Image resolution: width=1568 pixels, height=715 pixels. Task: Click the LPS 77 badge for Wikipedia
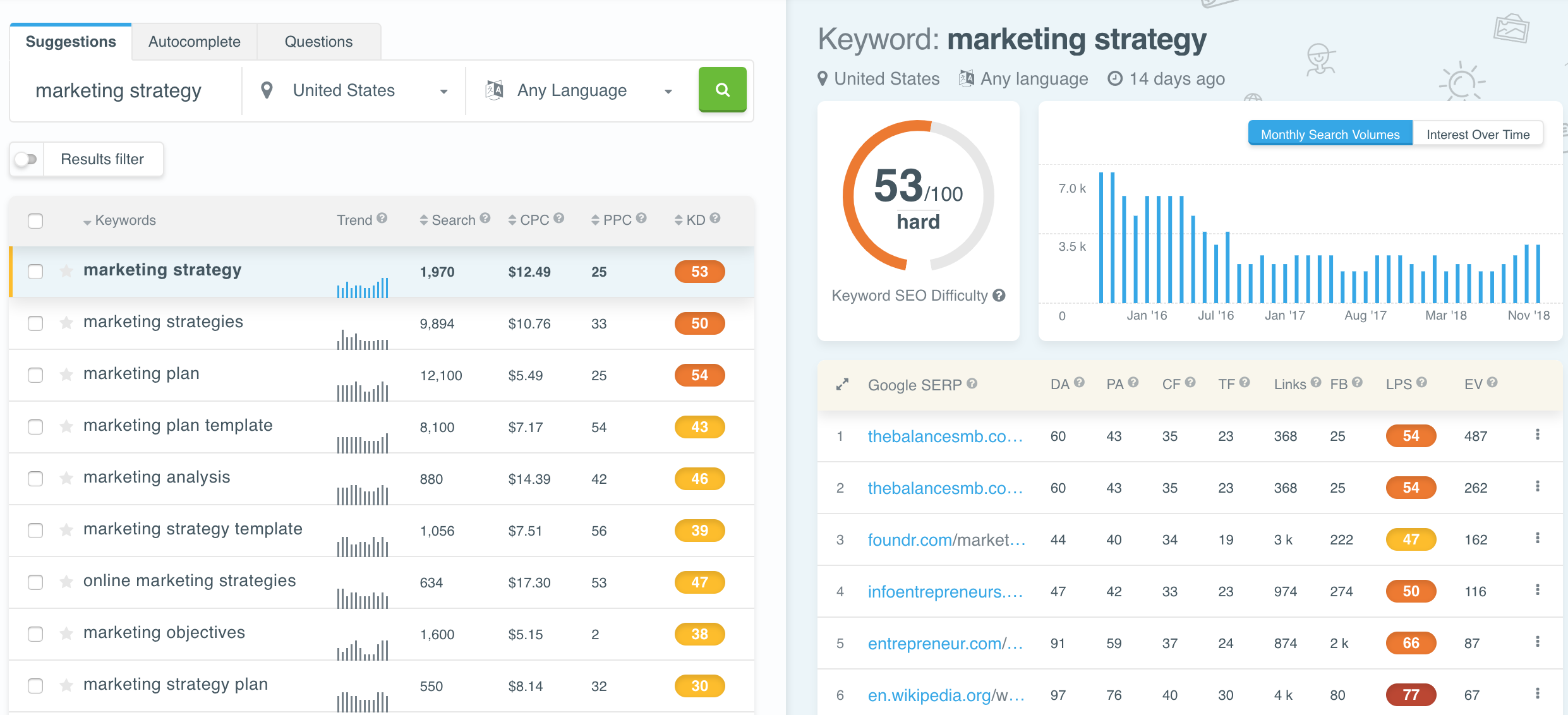1411,695
